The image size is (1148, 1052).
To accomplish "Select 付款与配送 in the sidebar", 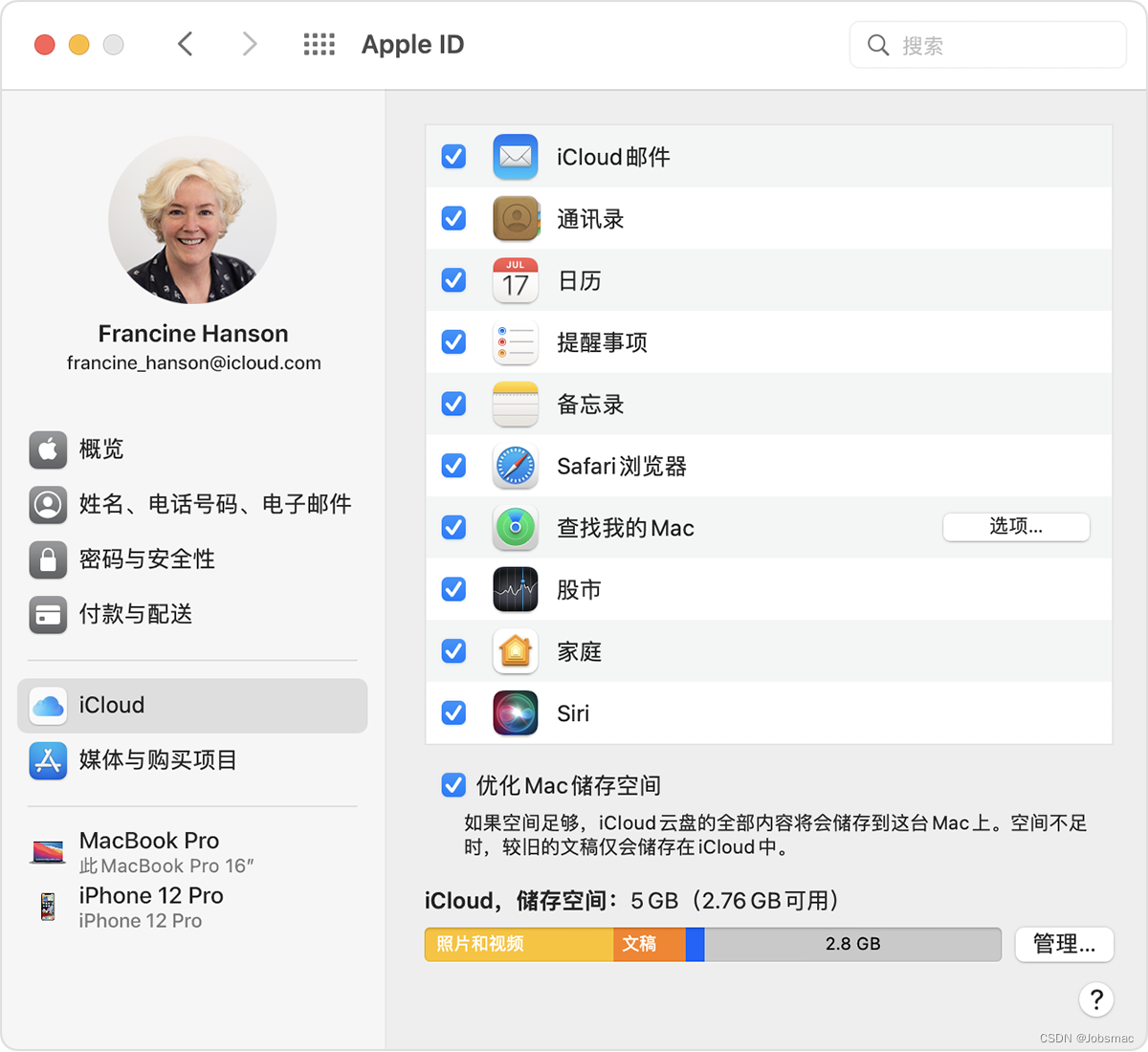I will [x=191, y=614].
